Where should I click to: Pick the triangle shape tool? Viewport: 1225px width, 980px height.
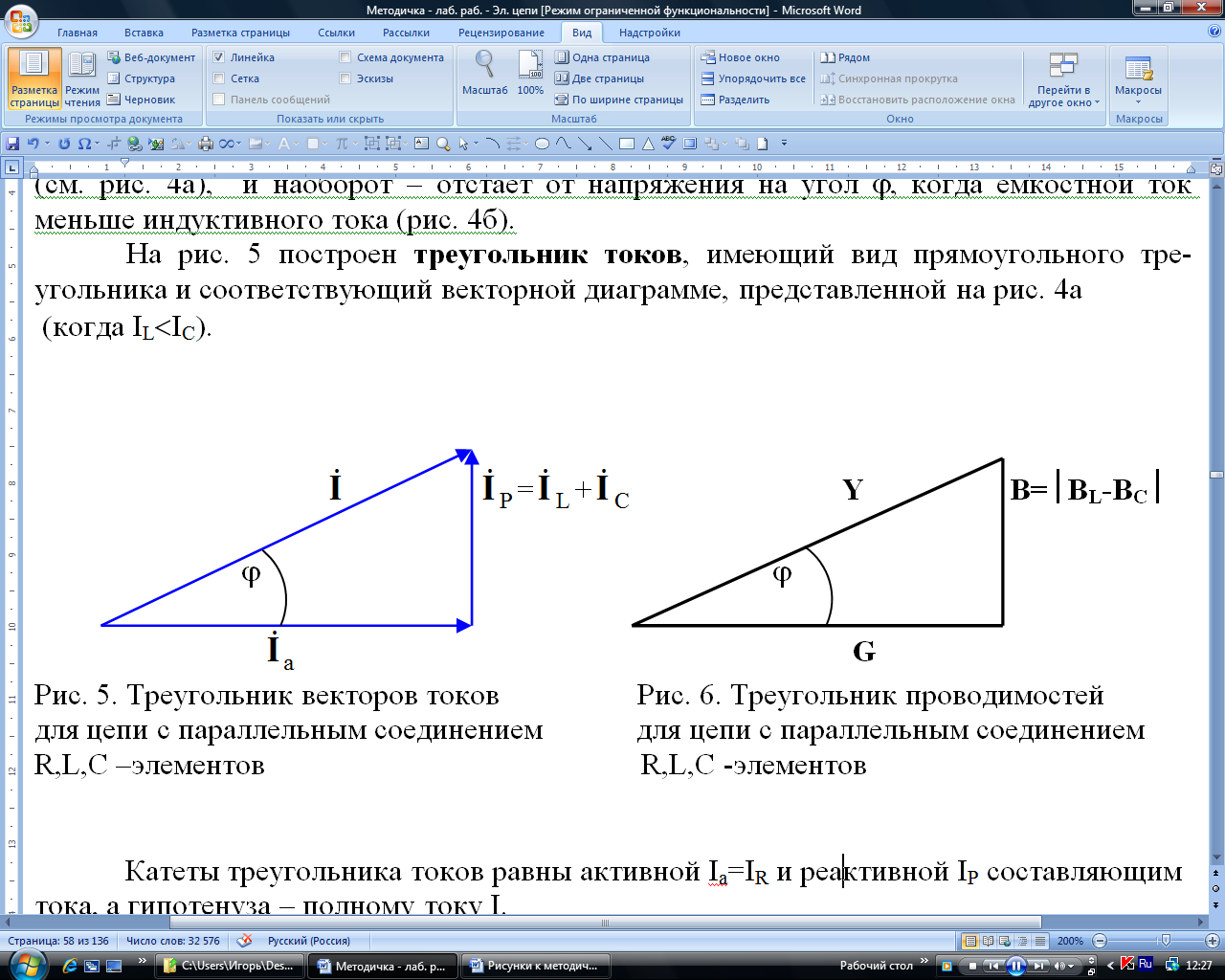click(648, 144)
